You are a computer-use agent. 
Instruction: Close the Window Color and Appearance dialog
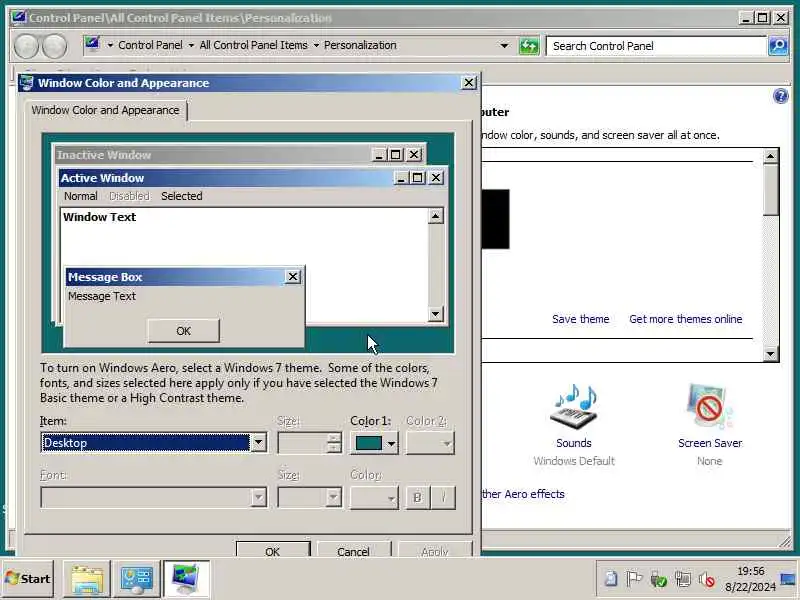[x=469, y=83]
